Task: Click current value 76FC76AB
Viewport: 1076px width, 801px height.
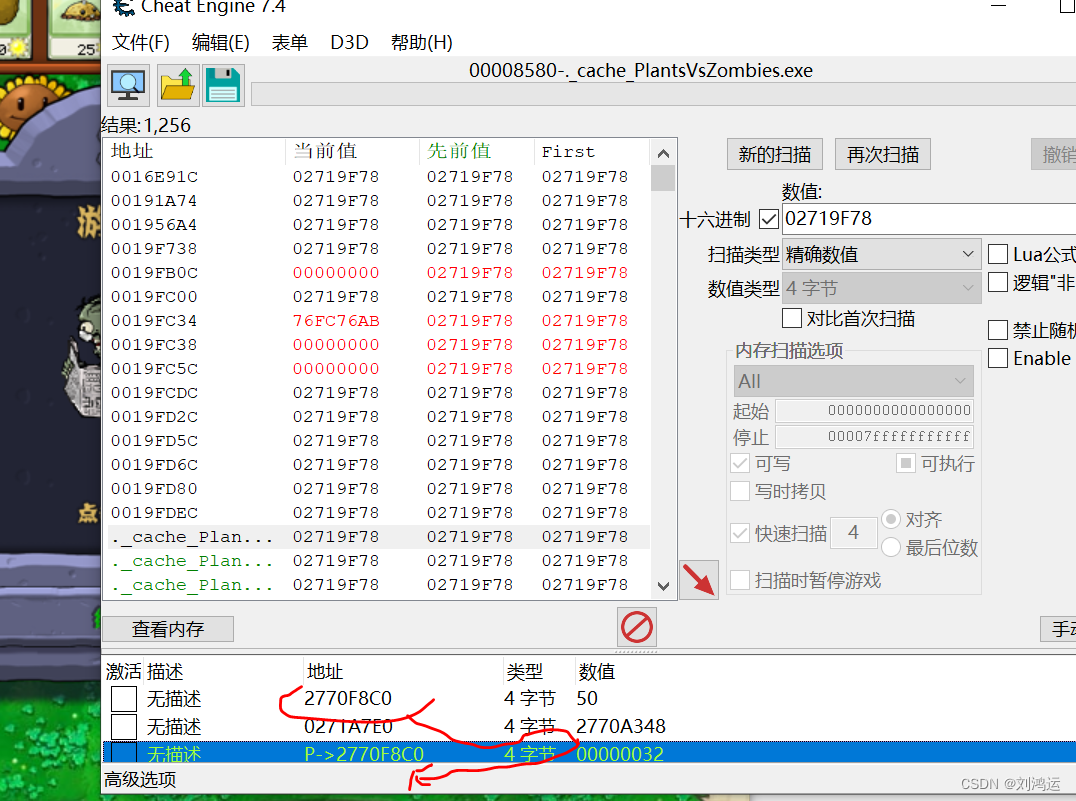Action: click(x=336, y=321)
